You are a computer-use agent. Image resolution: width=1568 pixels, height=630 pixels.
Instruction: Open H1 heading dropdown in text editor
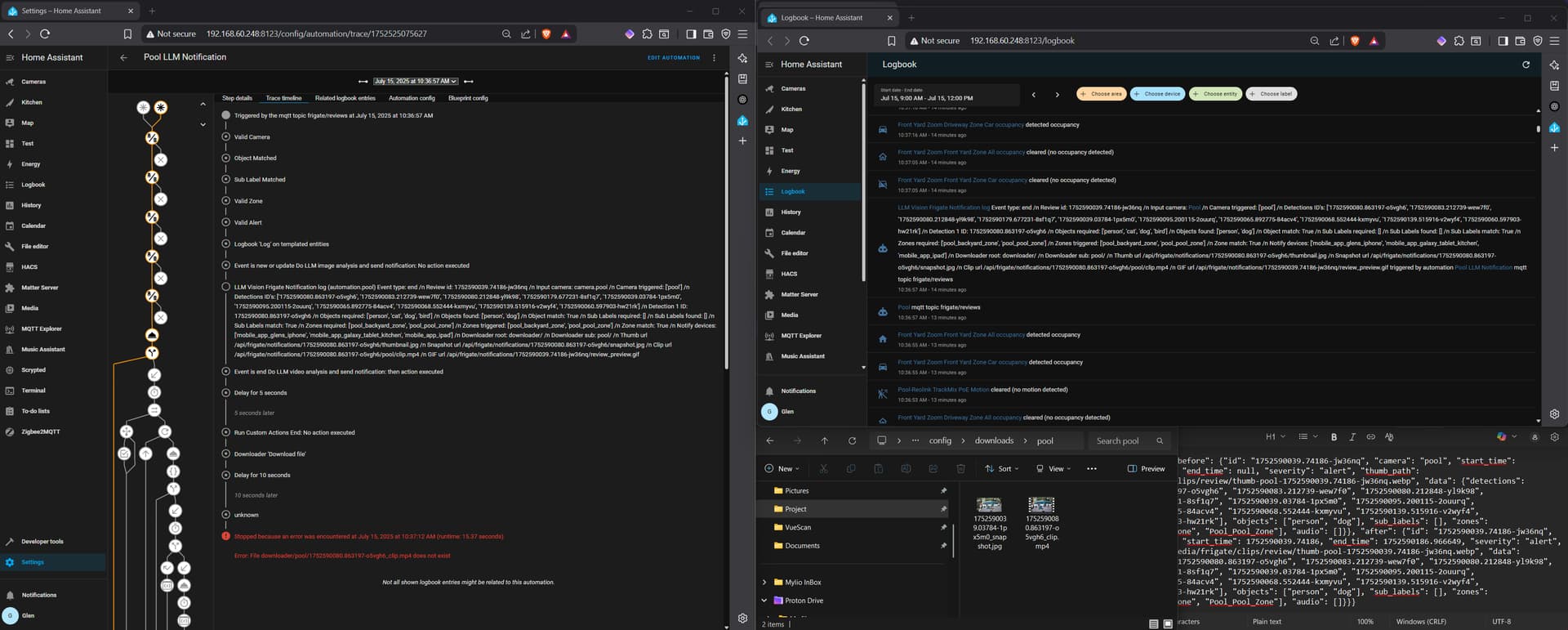(x=1275, y=437)
